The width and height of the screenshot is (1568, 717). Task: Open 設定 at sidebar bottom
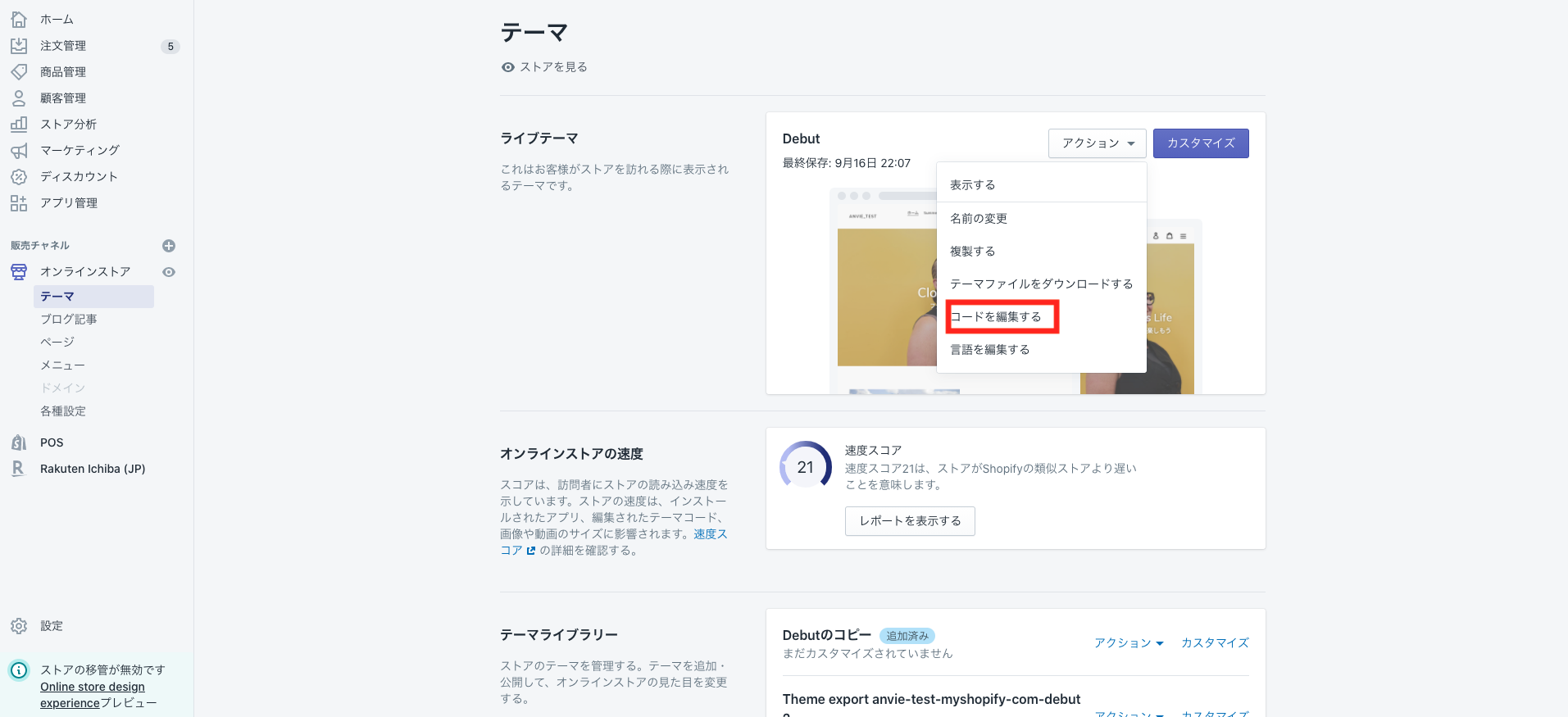pyautogui.click(x=52, y=626)
